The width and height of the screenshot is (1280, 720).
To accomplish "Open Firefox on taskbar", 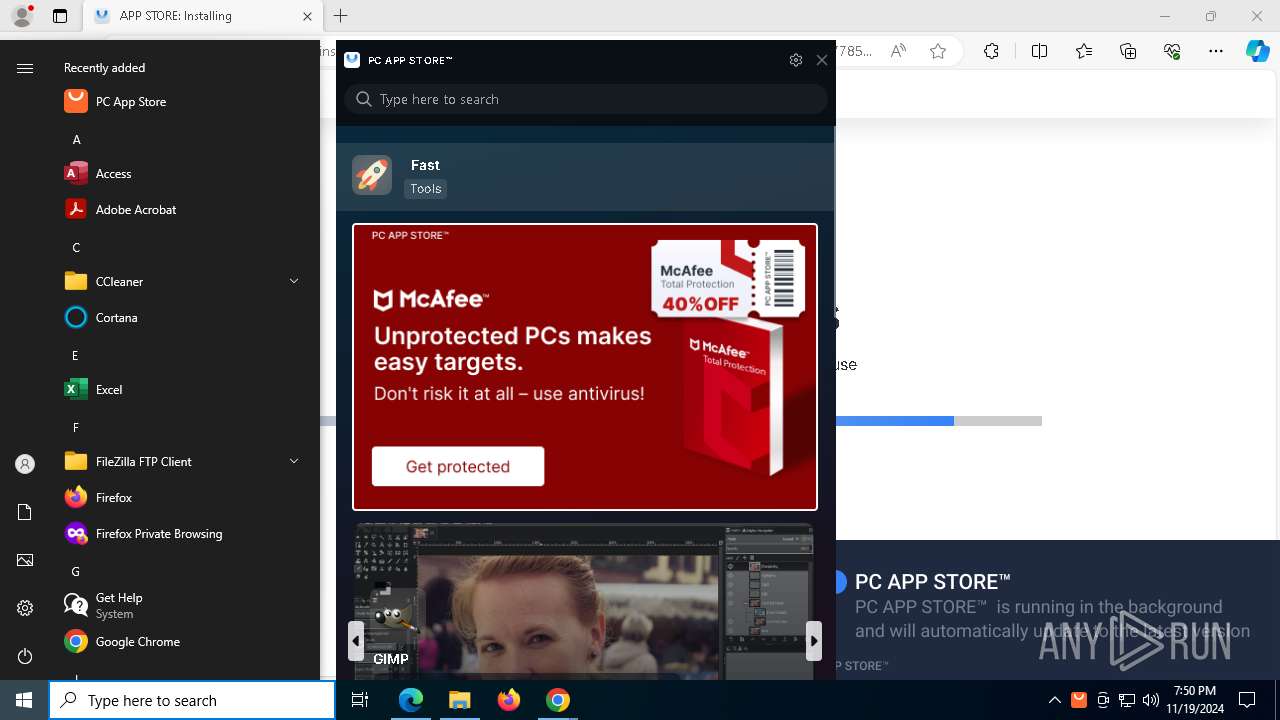I will pyautogui.click(x=509, y=700).
